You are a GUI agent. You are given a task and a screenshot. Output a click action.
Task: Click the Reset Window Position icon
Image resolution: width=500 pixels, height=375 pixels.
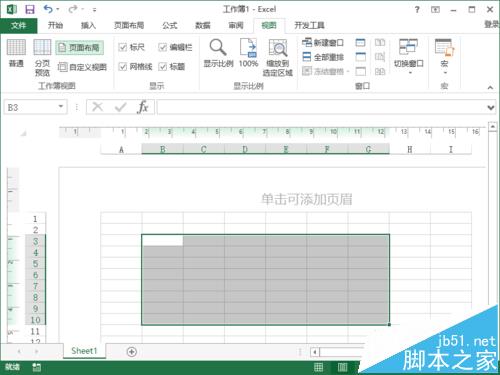click(x=380, y=71)
